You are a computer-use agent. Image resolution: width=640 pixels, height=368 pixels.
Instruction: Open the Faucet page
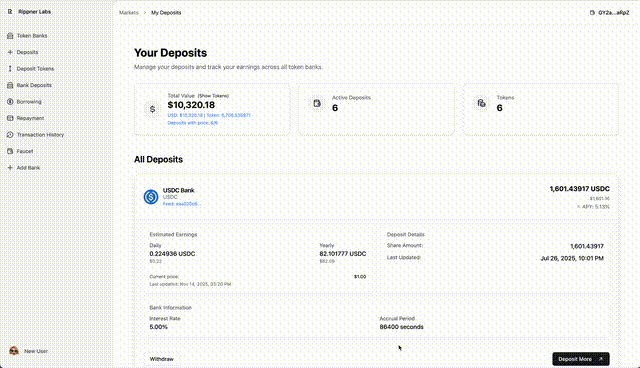click(25, 151)
